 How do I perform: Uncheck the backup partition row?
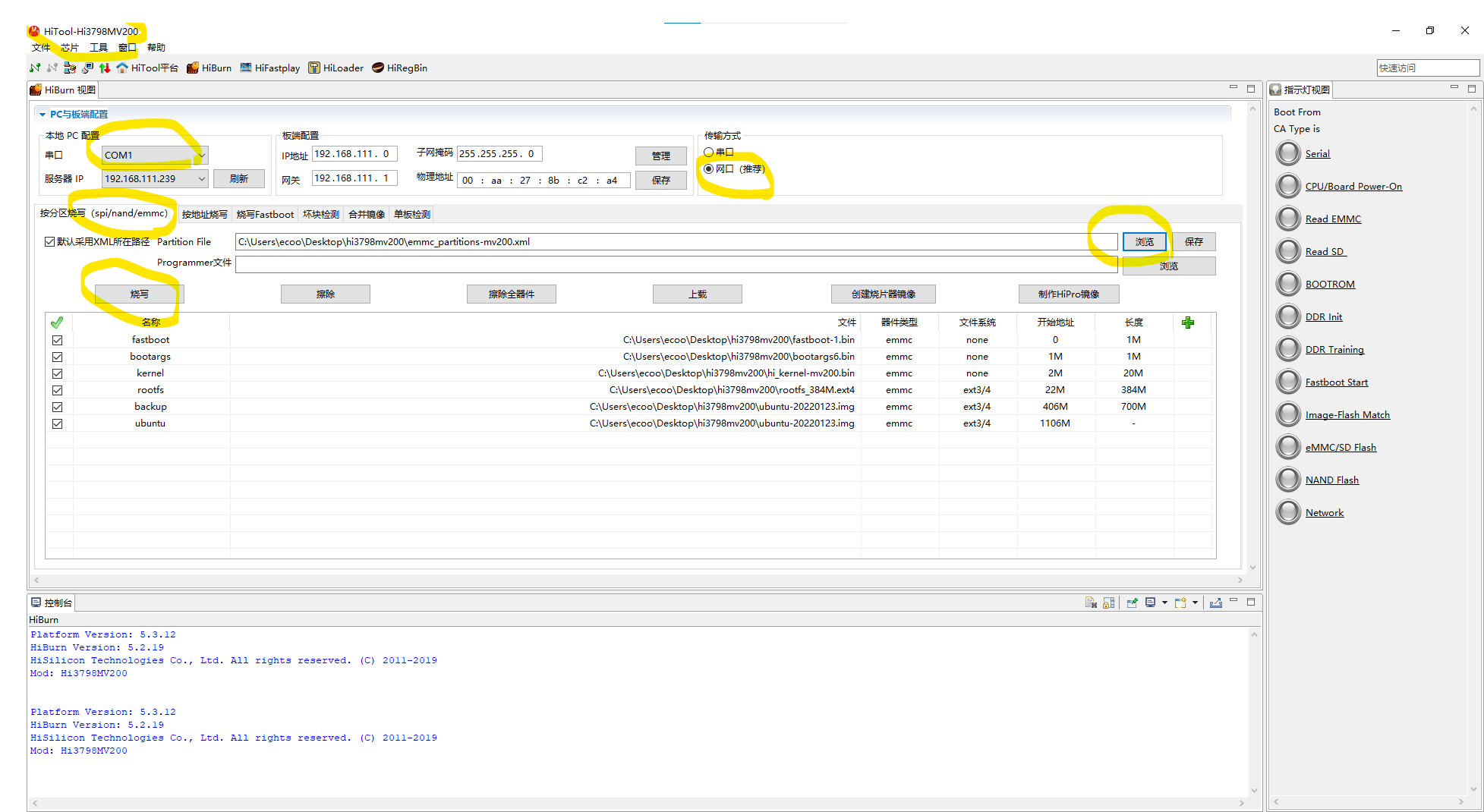coord(57,407)
